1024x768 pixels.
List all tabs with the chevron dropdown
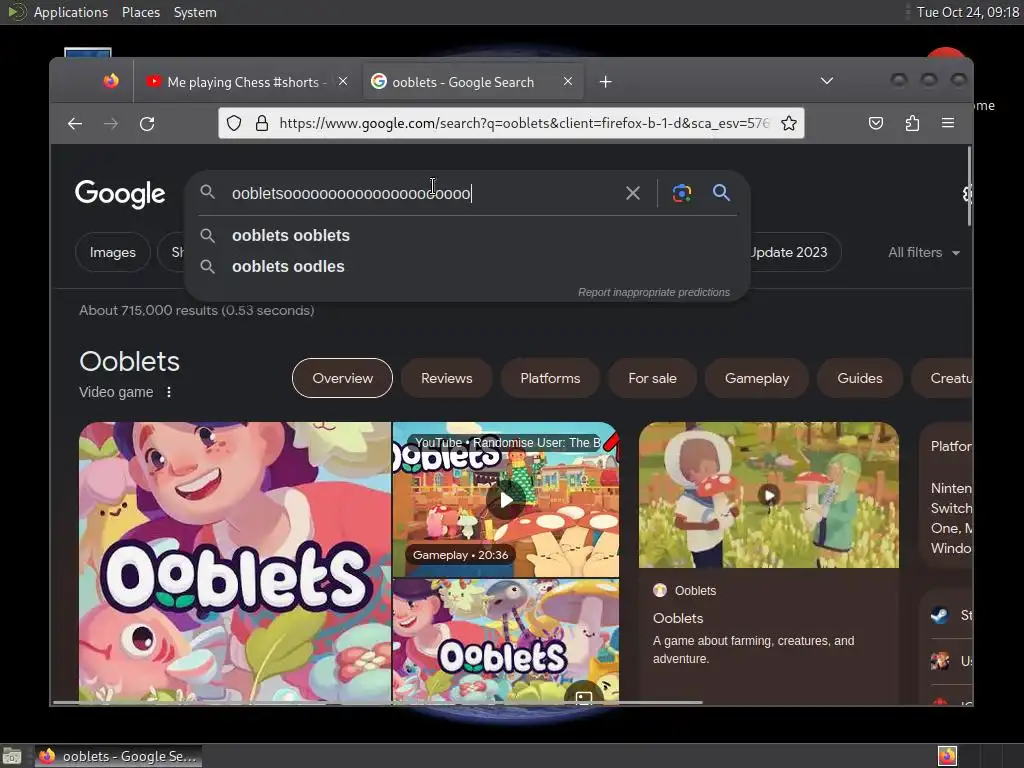(827, 81)
